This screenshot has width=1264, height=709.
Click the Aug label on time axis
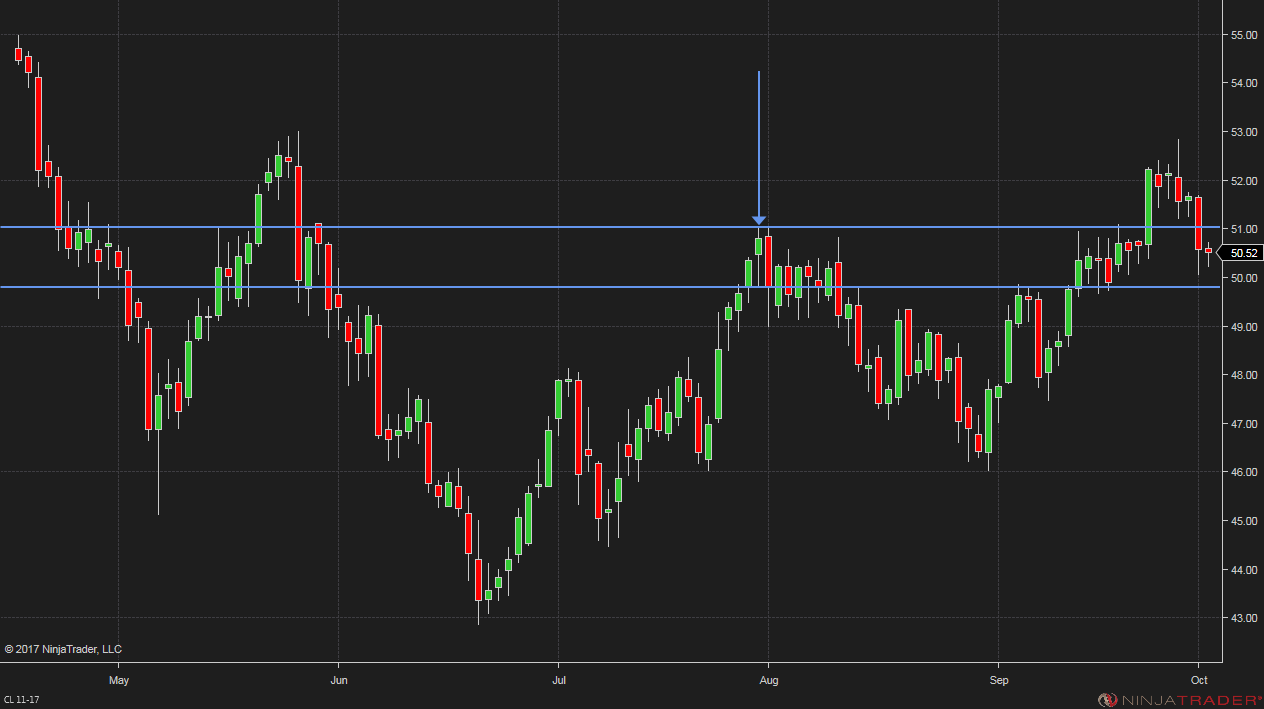coord(769,680)
